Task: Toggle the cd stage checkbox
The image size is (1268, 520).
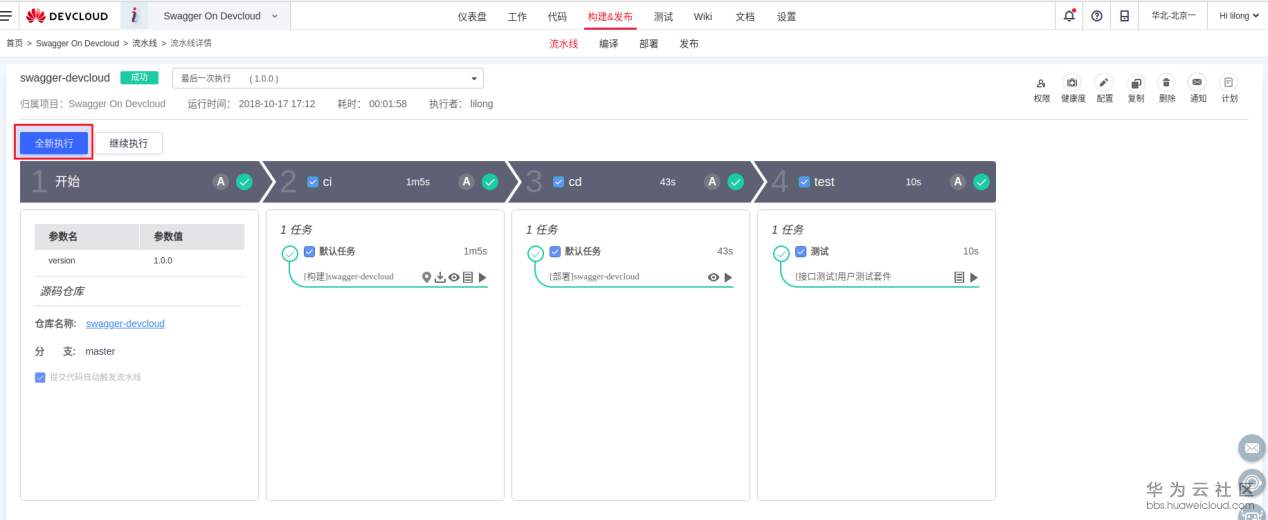Action: (559, 182)
